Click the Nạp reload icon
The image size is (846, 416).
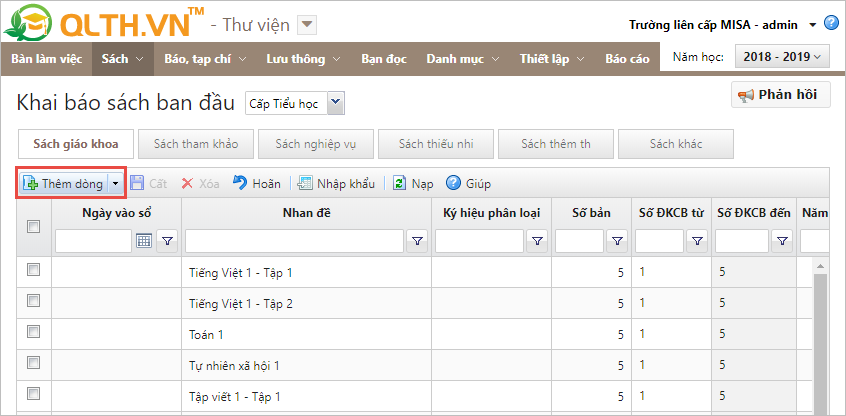(x=399, y=183)
